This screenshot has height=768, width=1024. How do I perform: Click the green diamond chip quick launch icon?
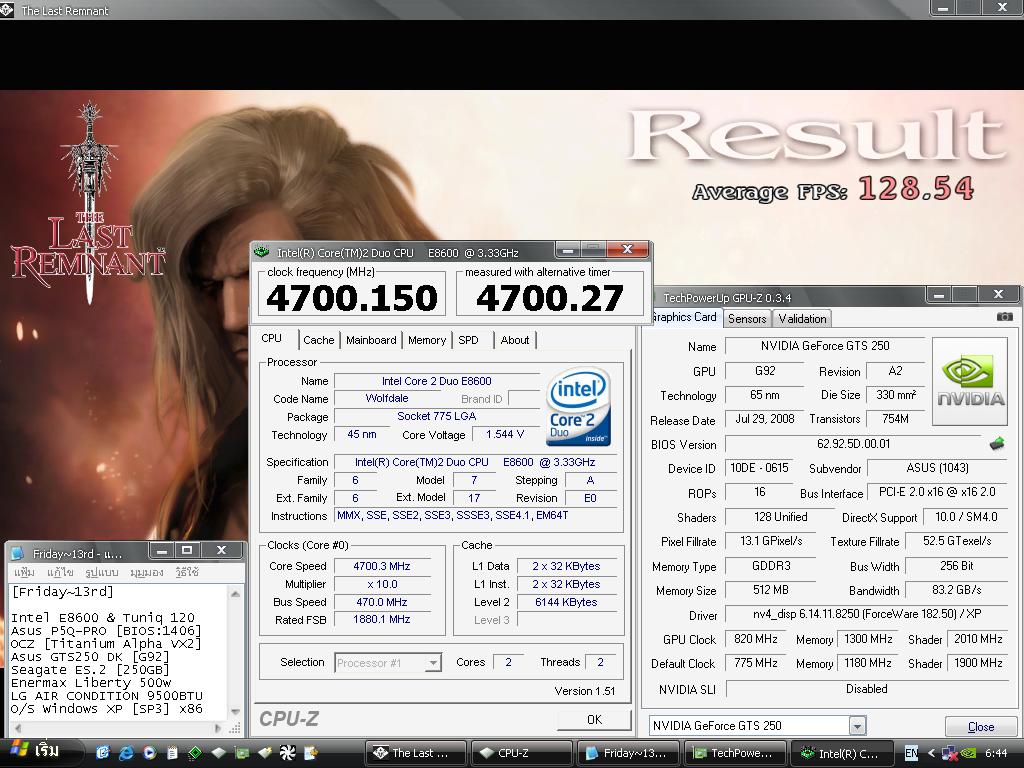tap(195, 753)
